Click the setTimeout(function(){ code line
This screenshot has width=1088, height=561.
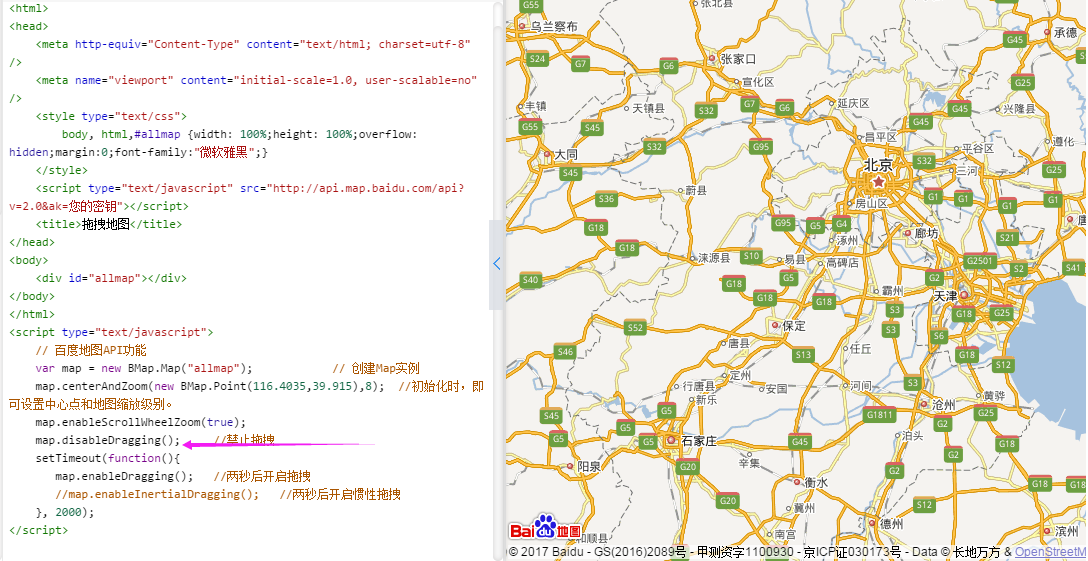(x=108, y=458)
